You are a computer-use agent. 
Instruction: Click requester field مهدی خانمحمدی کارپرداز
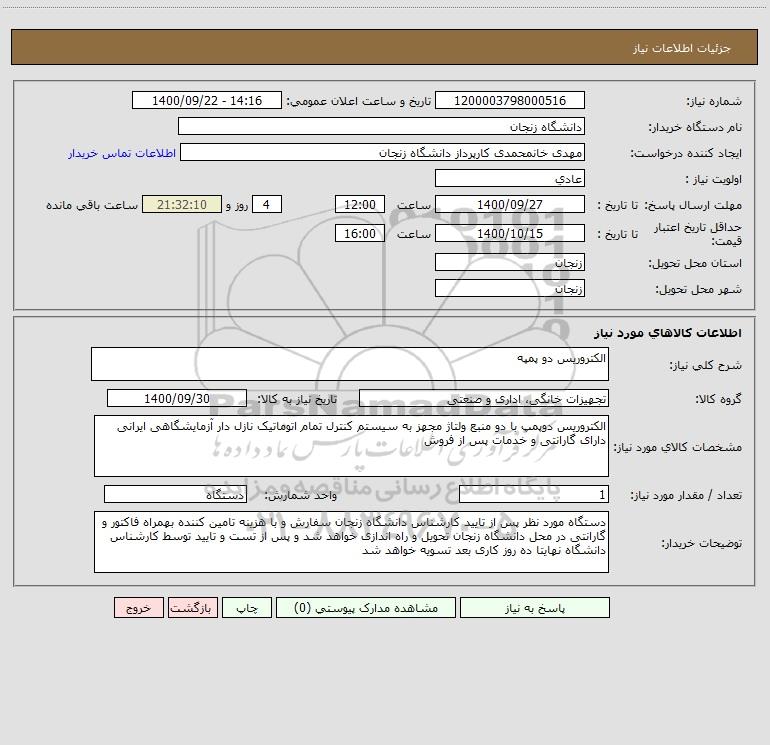(383, 152)
